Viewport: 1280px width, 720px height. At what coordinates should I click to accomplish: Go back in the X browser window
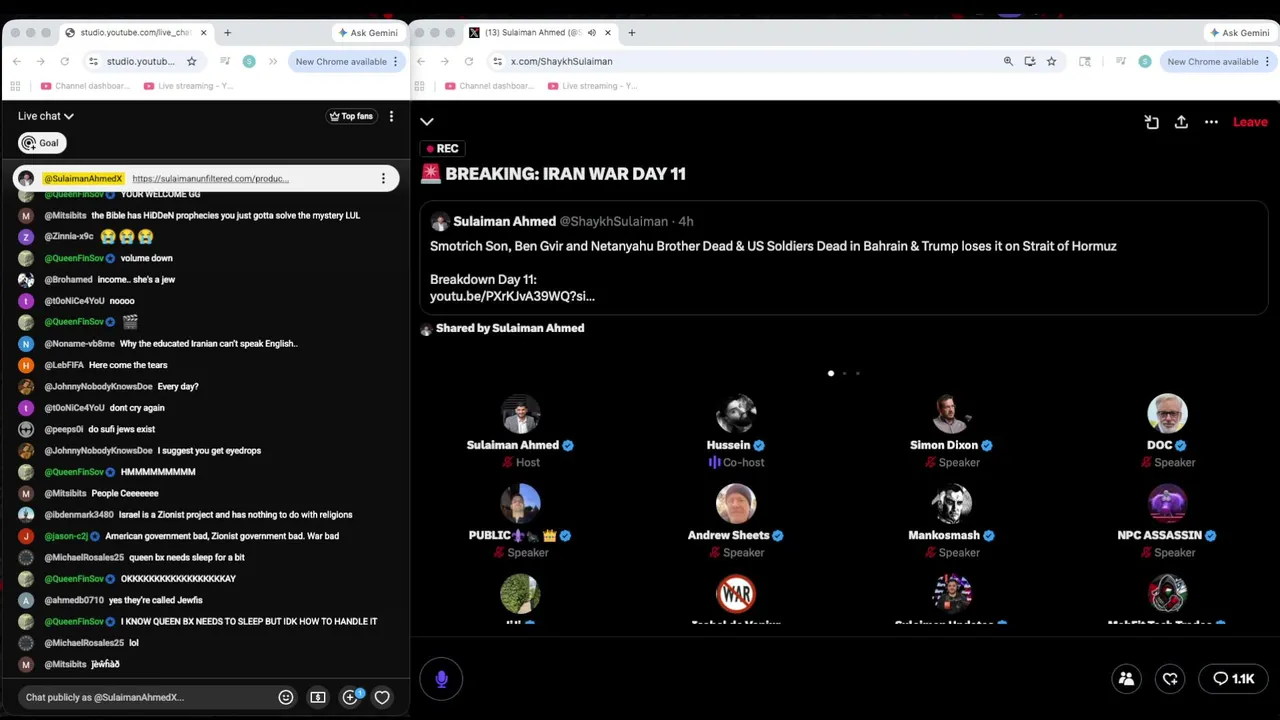pyautogui.click(x=420, y=61)
